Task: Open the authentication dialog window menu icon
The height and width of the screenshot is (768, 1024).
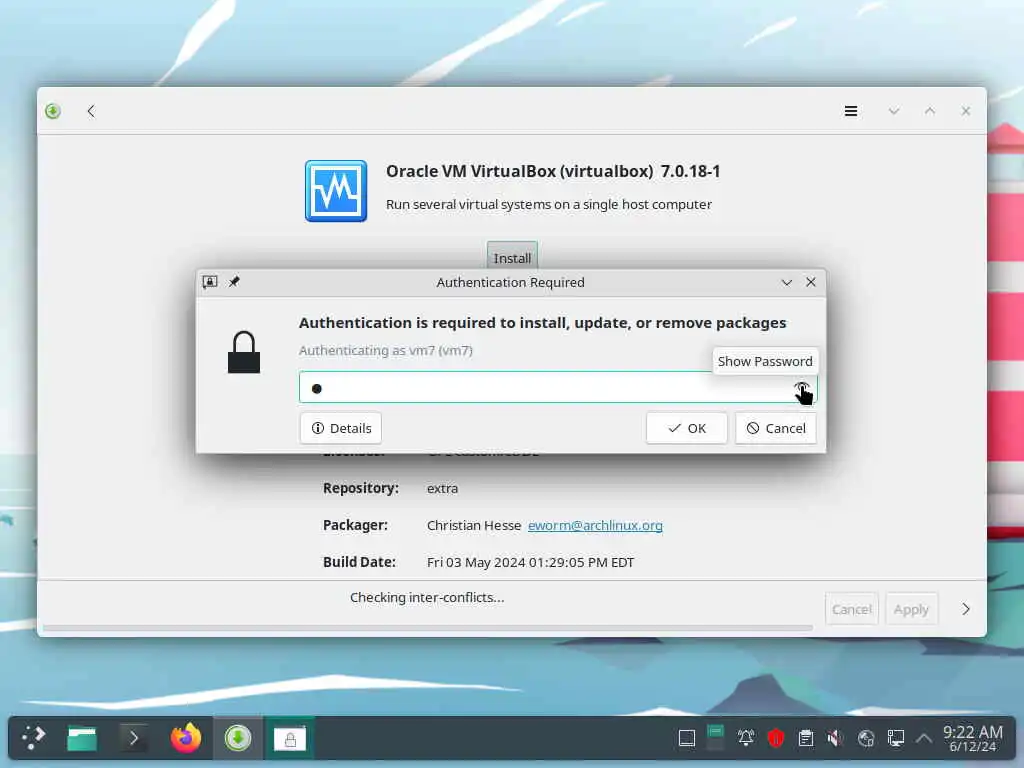Action: pyautogui.click(x=210, y=281)
